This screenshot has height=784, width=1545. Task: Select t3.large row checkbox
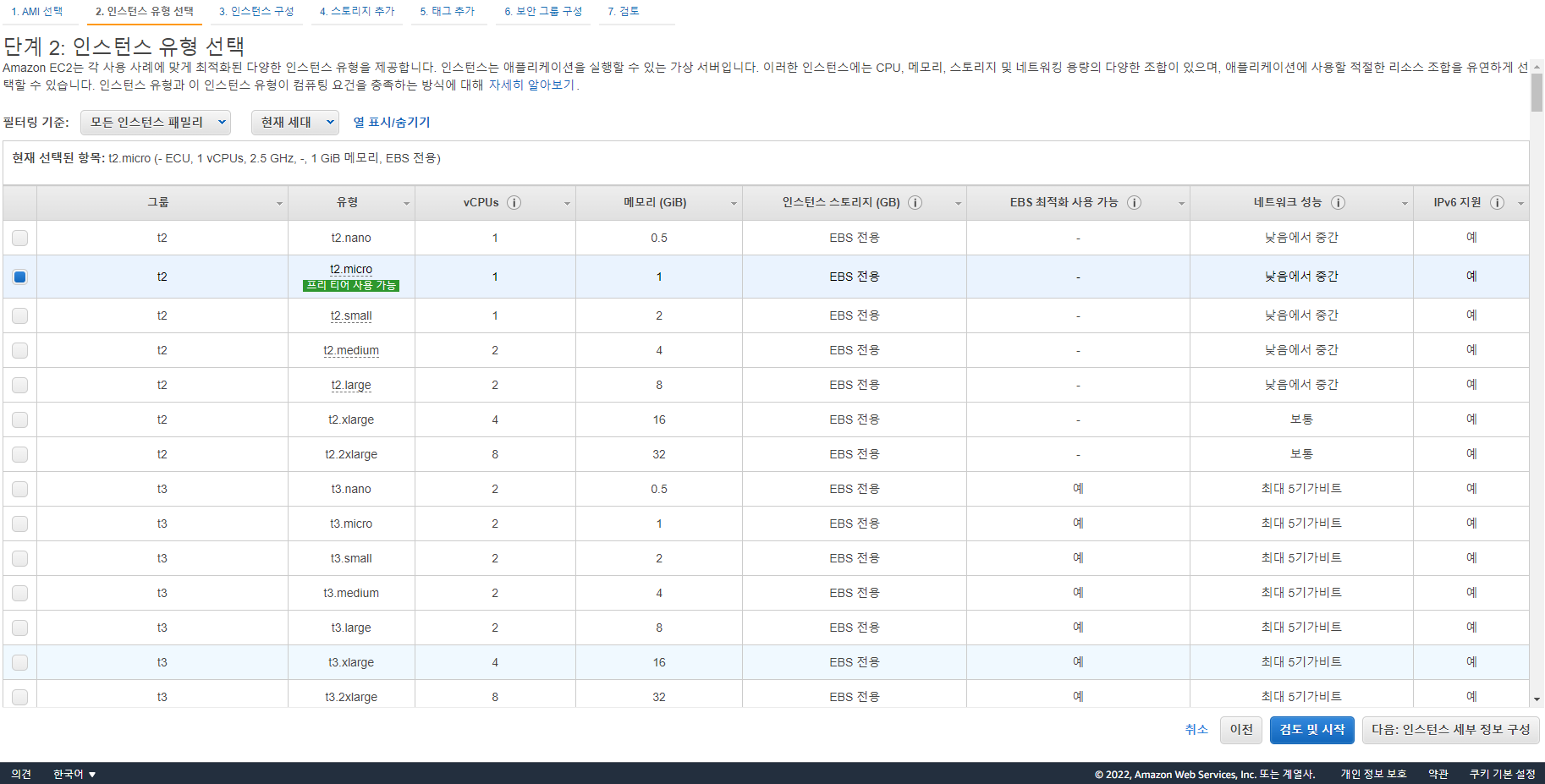20,628
